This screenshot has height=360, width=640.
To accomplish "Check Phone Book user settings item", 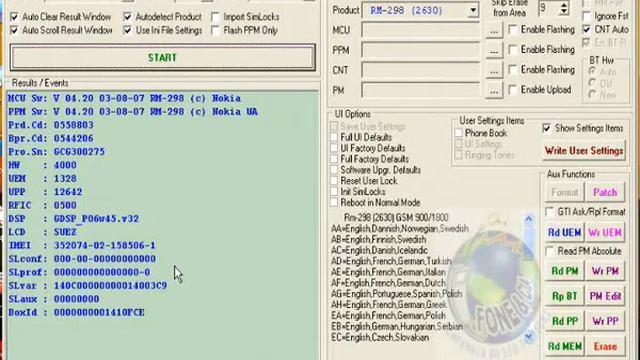I will point(459,133).
